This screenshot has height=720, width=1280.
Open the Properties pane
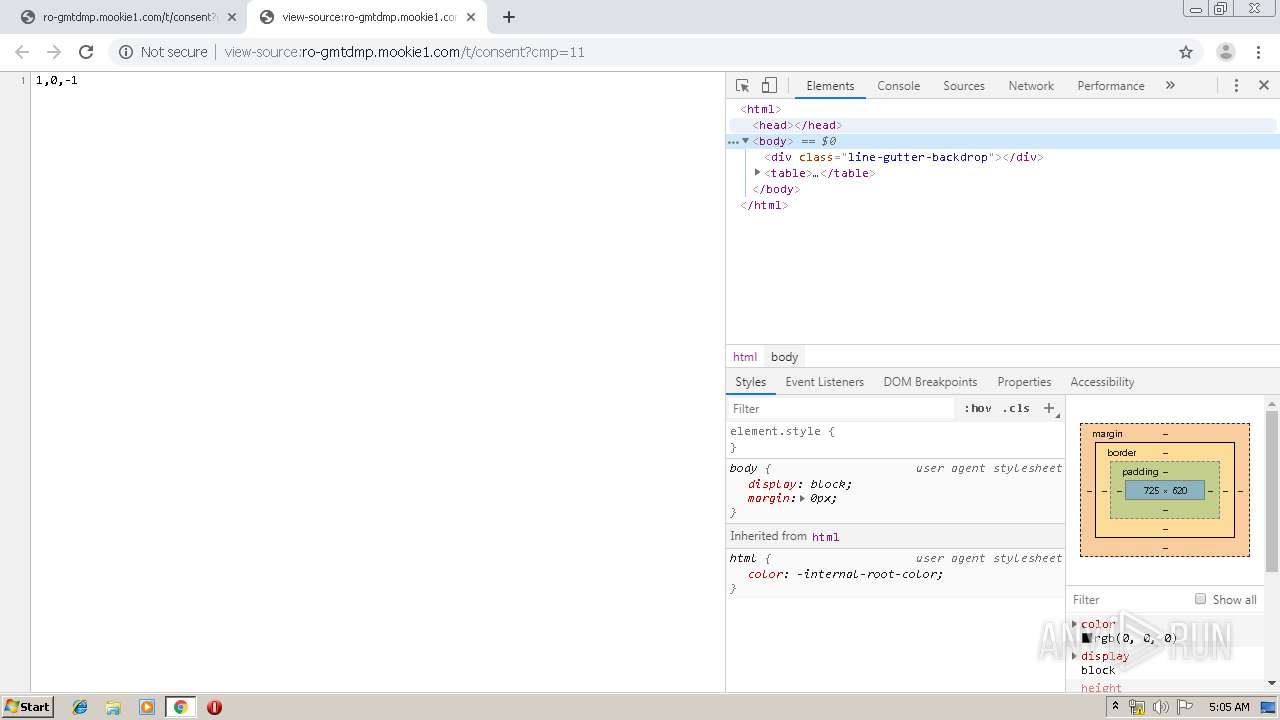[1024, 382]
